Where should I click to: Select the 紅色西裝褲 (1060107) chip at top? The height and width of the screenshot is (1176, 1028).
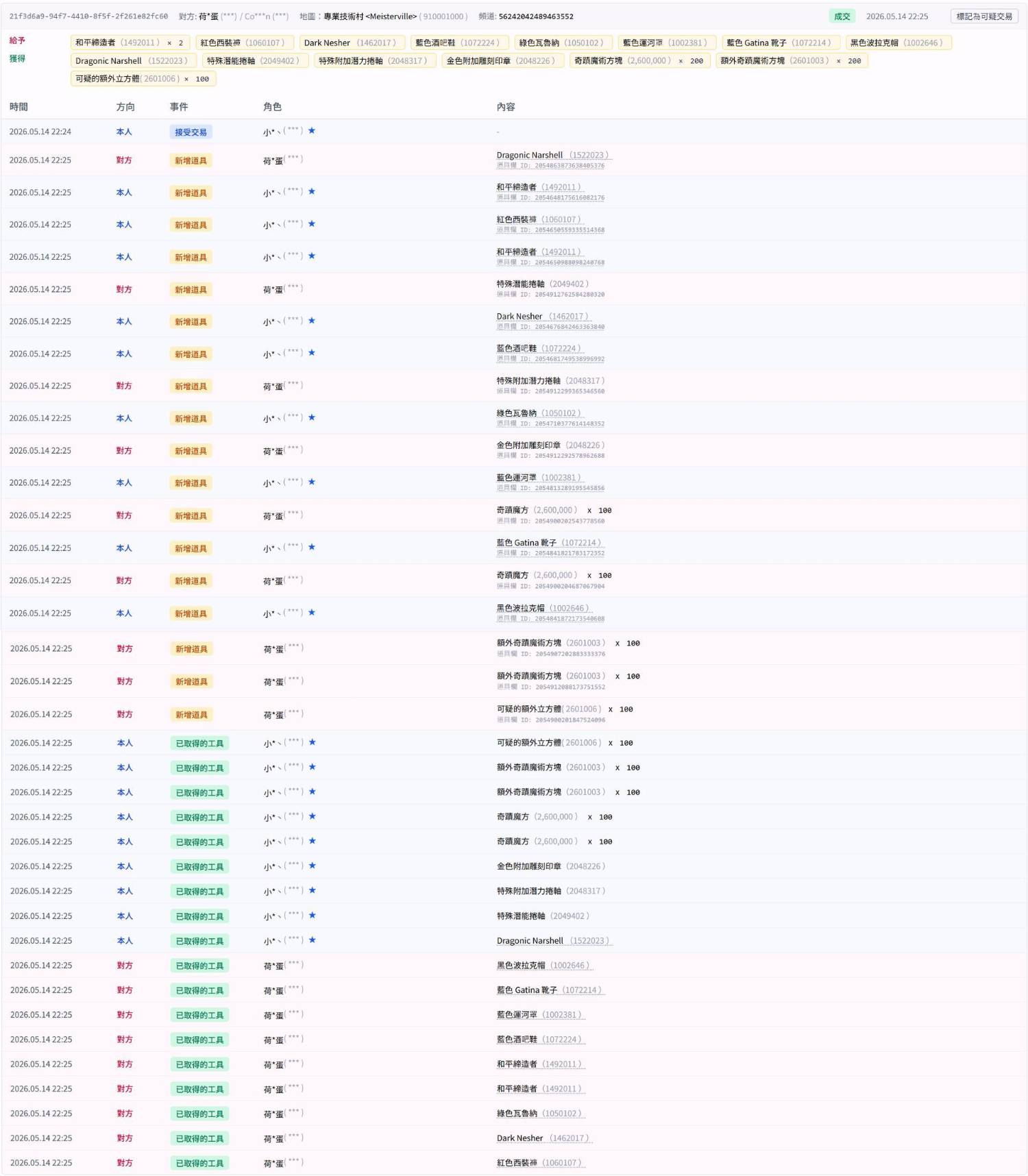245,42
